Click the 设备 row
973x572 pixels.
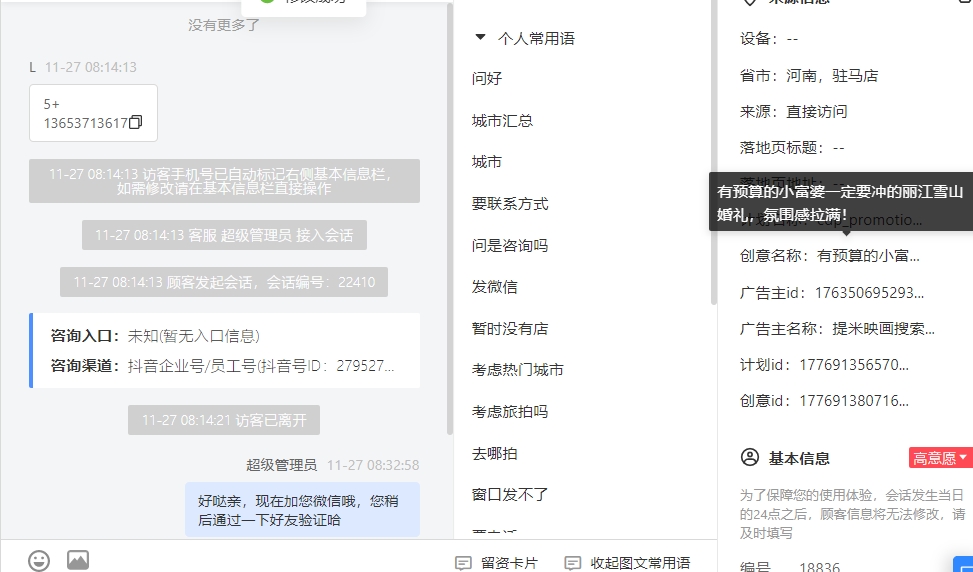click(x=769, y=38)
